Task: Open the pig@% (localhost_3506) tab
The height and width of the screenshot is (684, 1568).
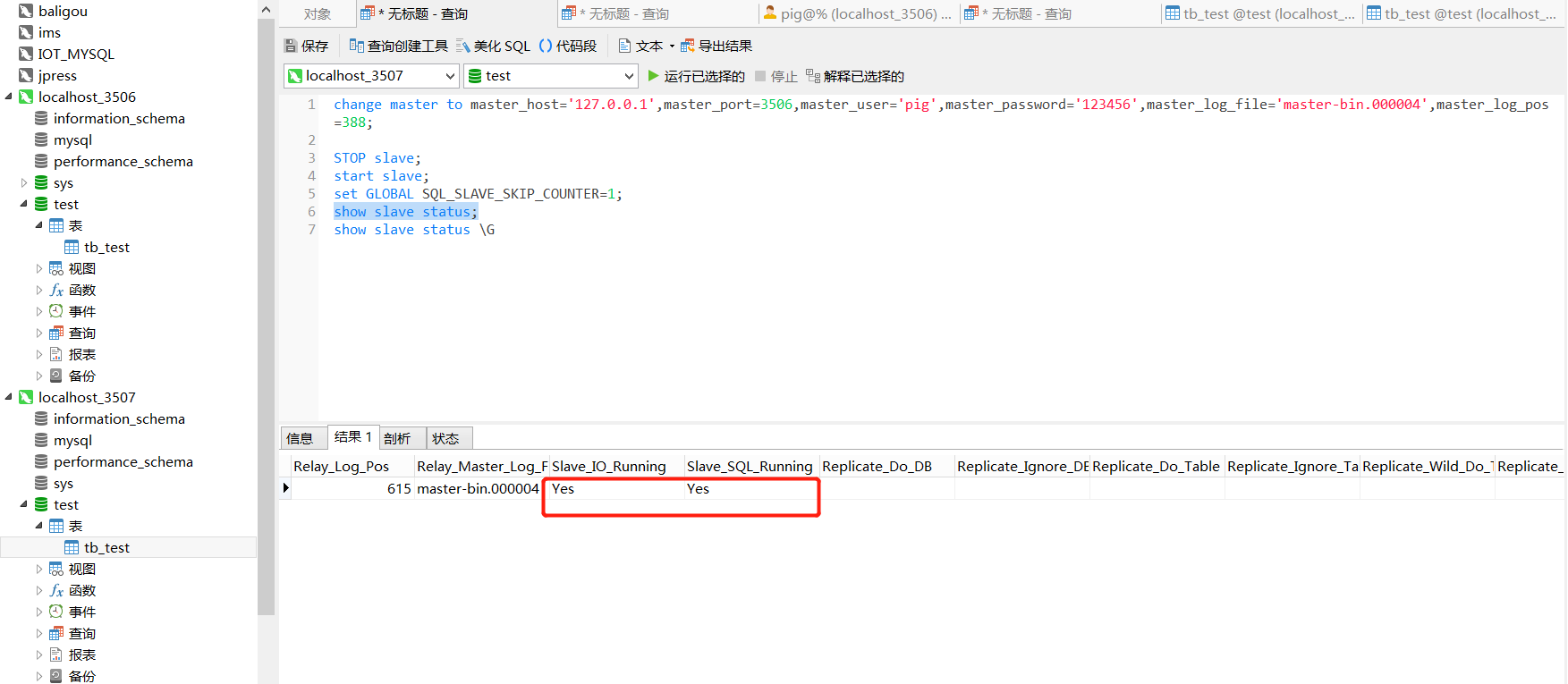Action: (x=857, y=14)
